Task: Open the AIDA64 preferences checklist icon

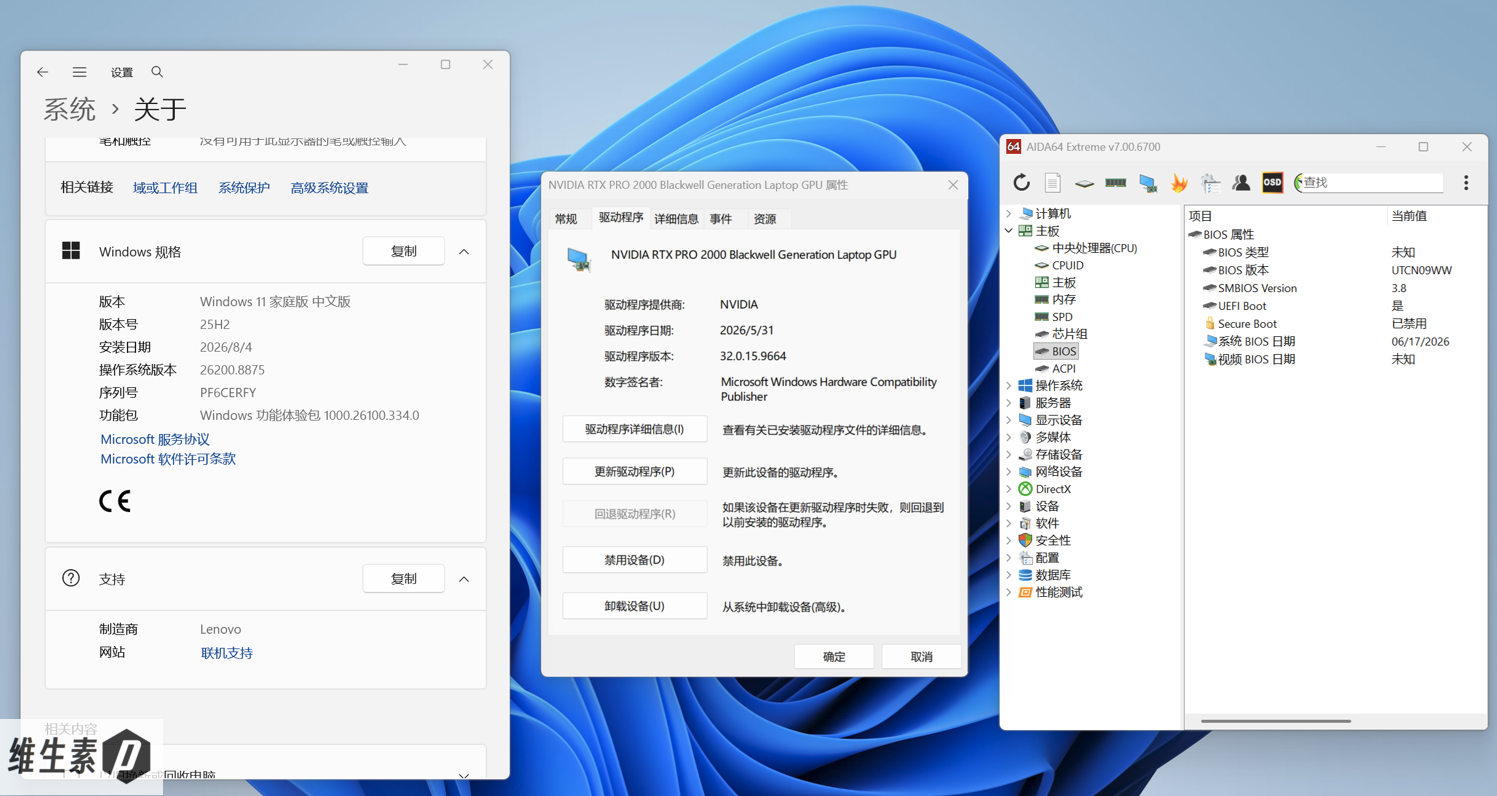Action: (1210, 183)
